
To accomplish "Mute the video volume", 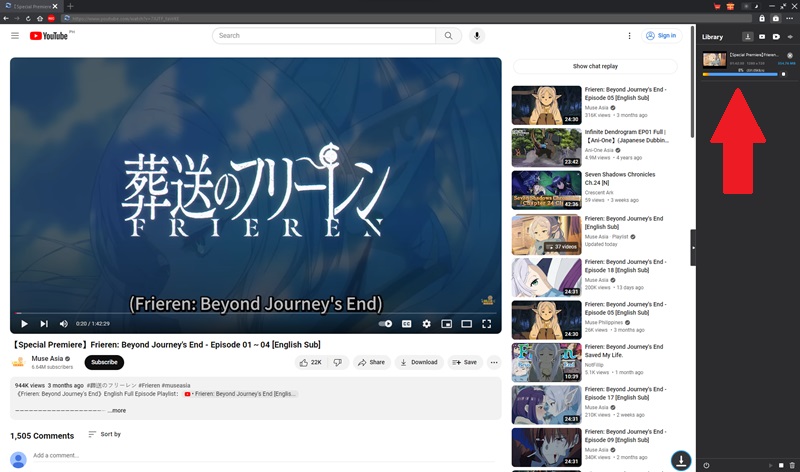I will click(x=64, y=324).
